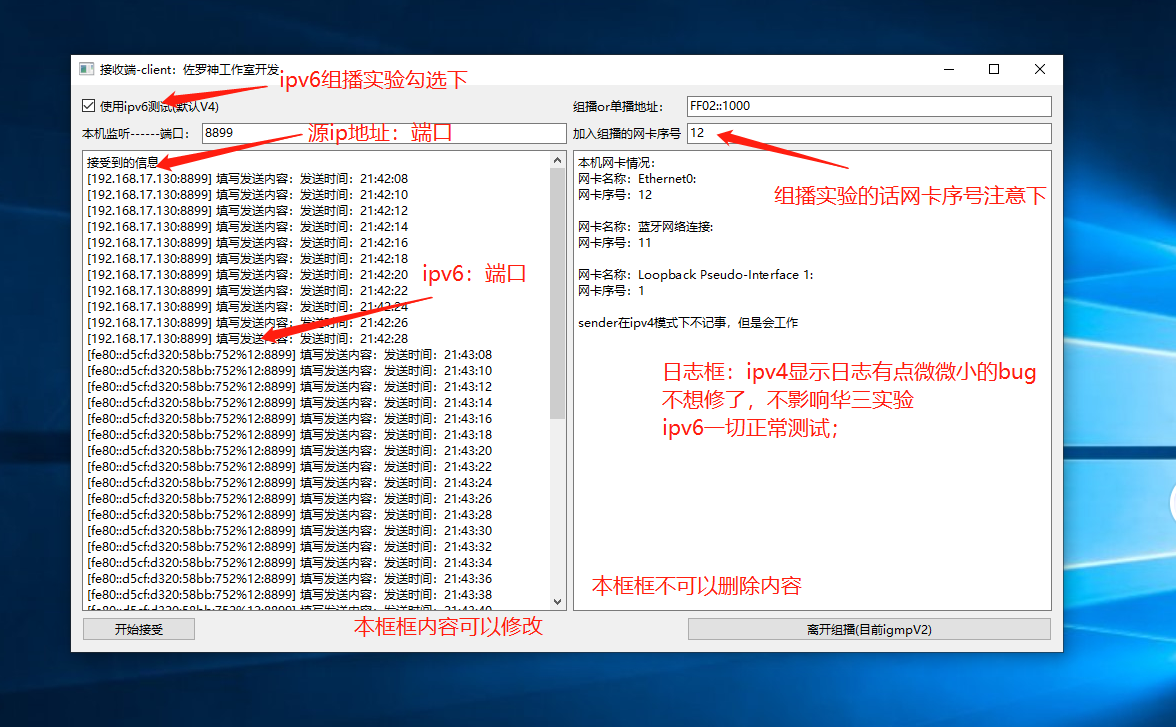Screen dimensions: 1176x727
Task: Click the log list scrollbar thumb
Action: pos(557,293)
